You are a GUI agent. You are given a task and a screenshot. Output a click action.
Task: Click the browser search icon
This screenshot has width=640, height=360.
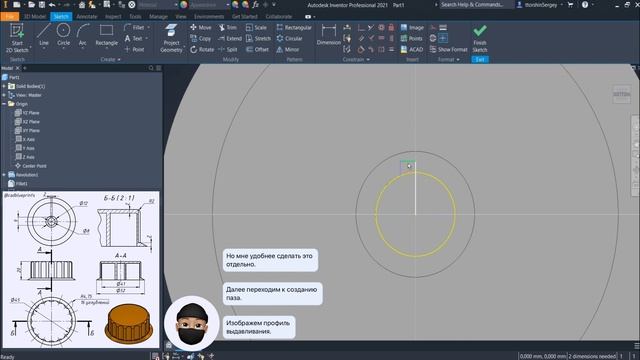click(x=151, y=68)
